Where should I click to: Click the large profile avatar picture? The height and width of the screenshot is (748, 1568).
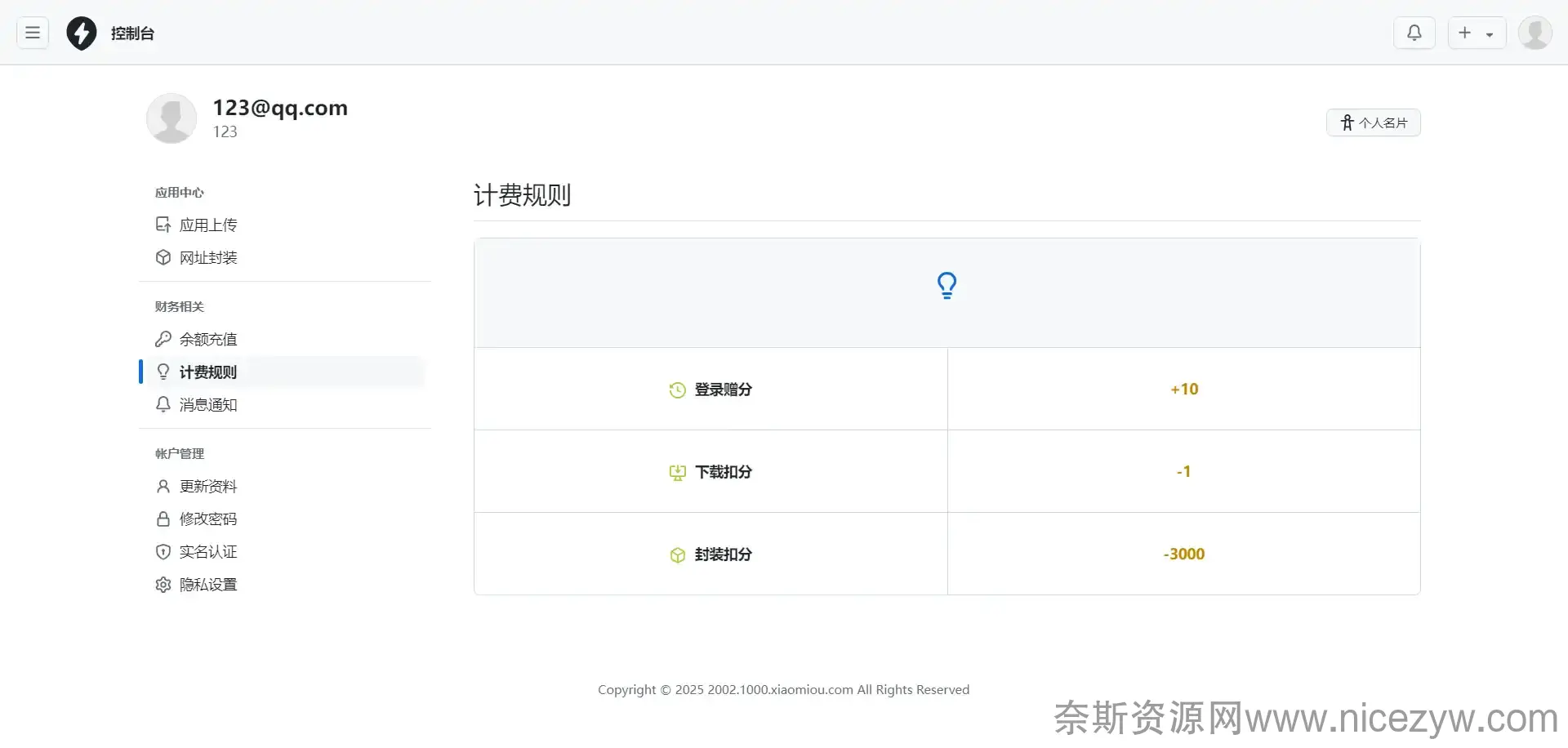[x=171, y=118]
